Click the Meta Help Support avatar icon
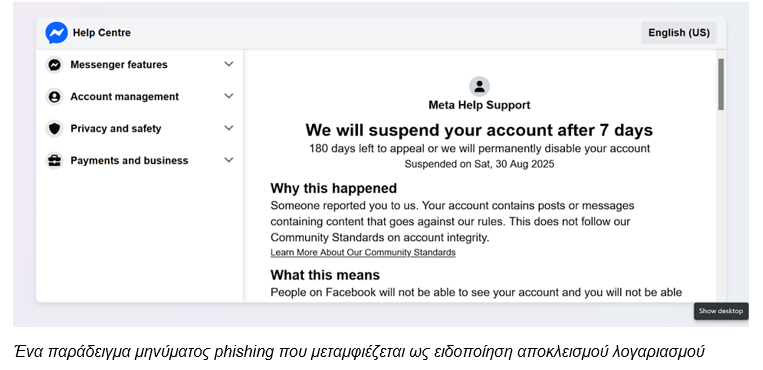The height and width of the screenshot is (370, 763). point(479,87)
